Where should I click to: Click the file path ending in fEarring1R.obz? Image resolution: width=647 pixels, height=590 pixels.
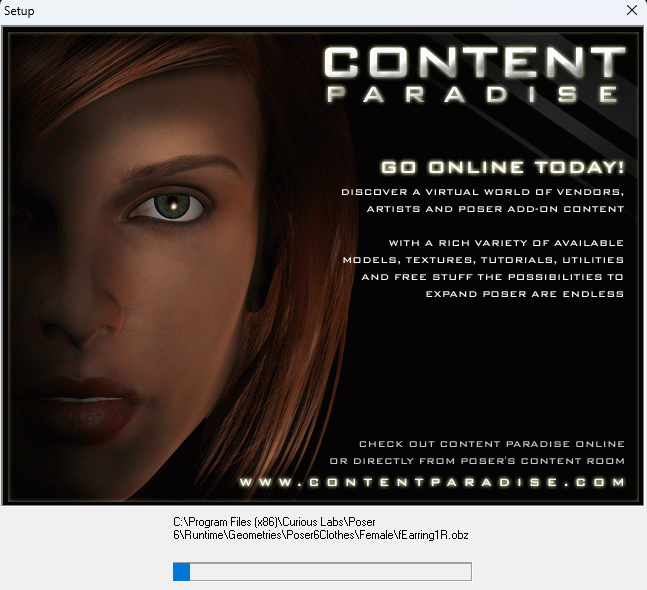(321, 529)
